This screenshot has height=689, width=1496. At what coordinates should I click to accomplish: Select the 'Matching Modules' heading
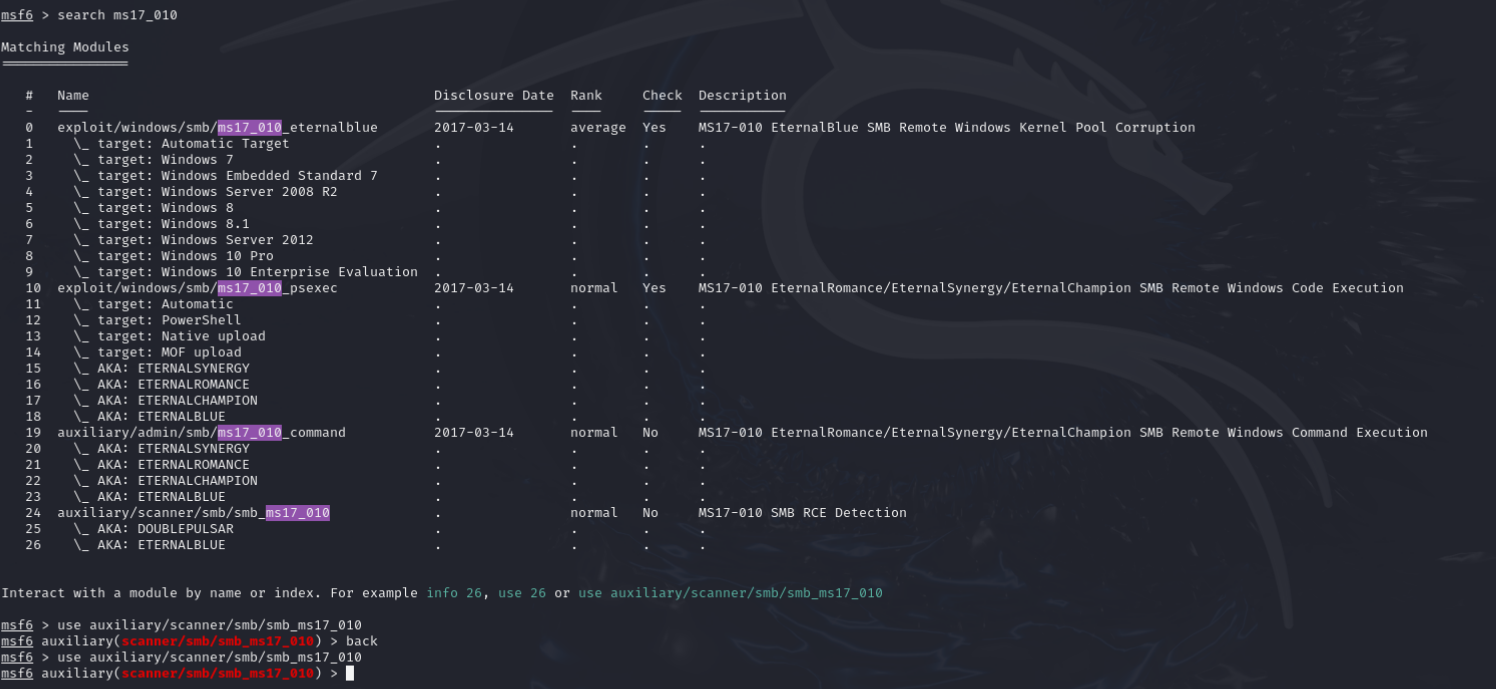(65, 47)
